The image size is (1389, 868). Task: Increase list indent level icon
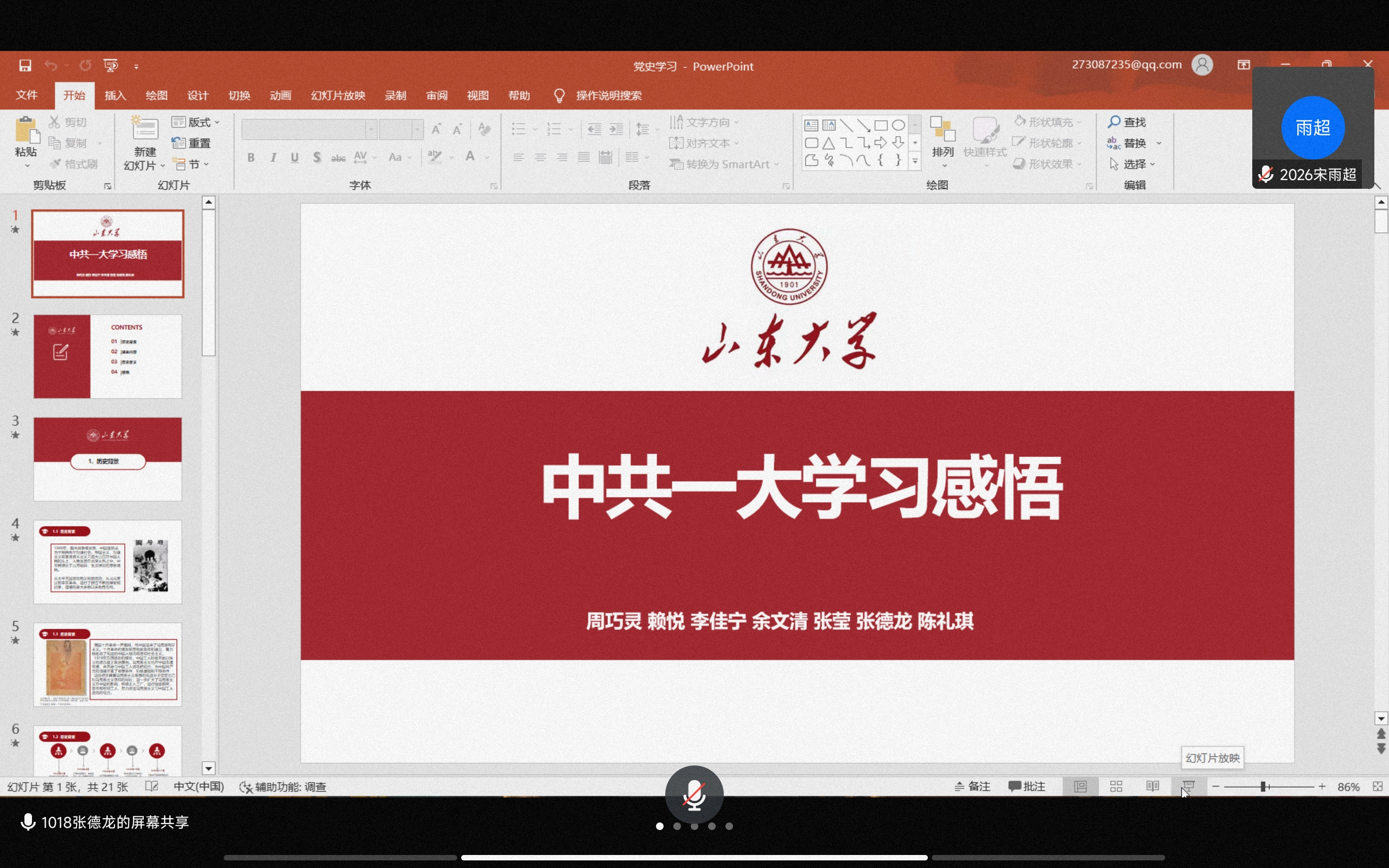[x=616, y=129]
